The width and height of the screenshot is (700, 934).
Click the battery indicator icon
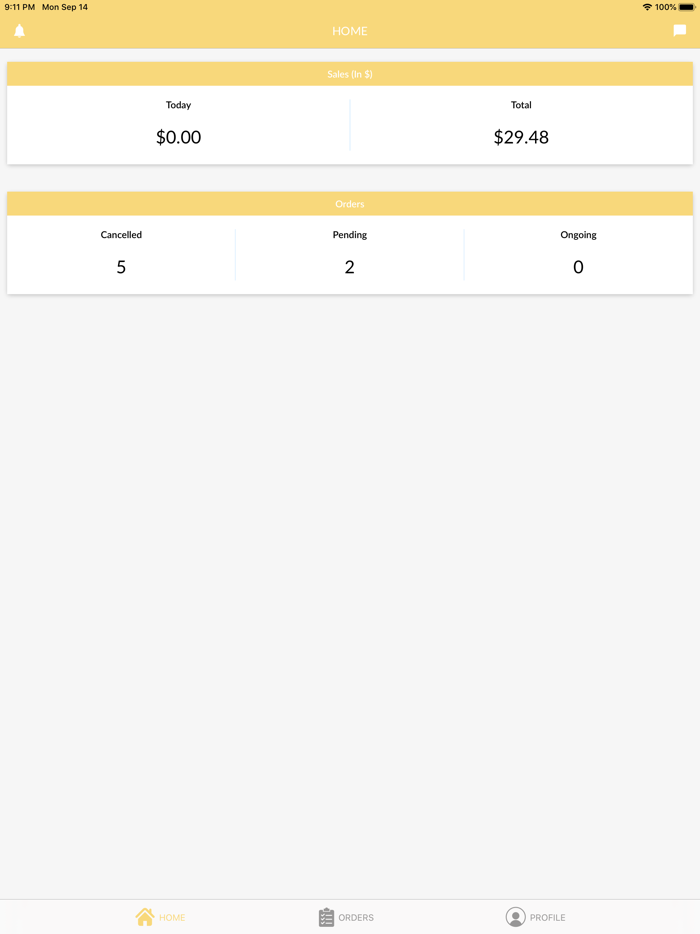(x=687, y=7)
